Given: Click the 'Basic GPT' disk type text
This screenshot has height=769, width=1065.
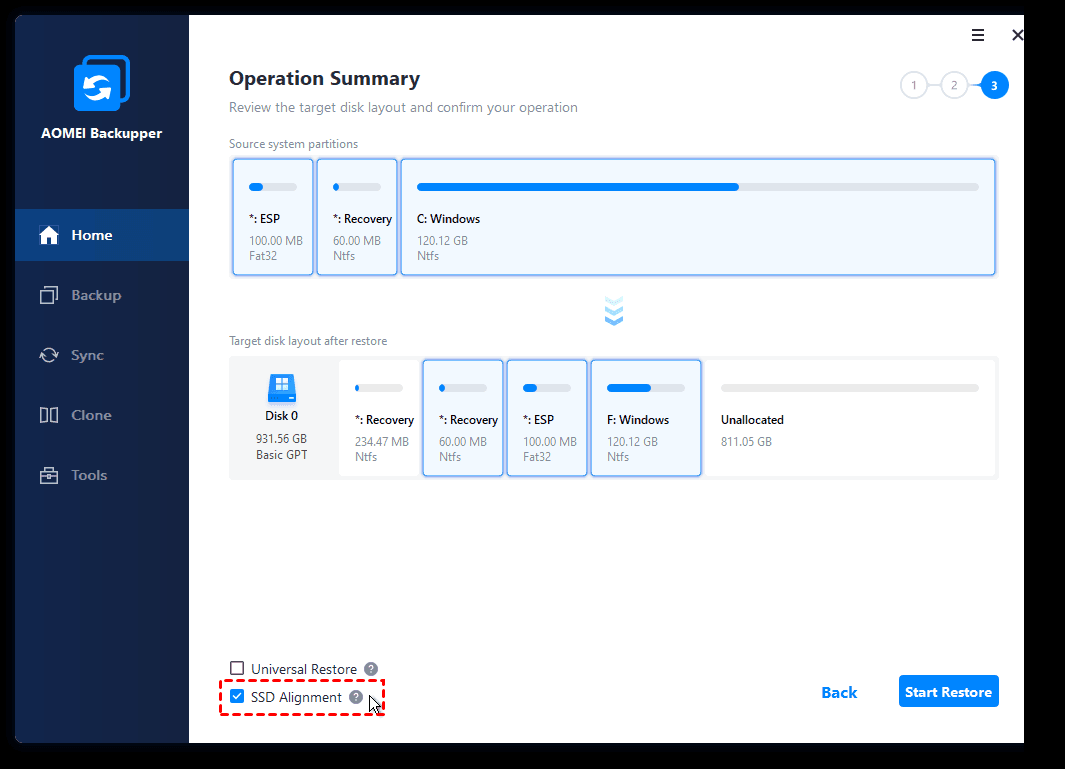Looking at the screenshot, I should 281,455.
